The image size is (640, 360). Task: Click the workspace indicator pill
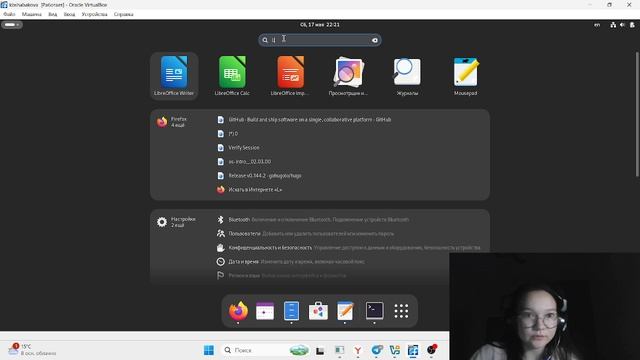[12, 25]
